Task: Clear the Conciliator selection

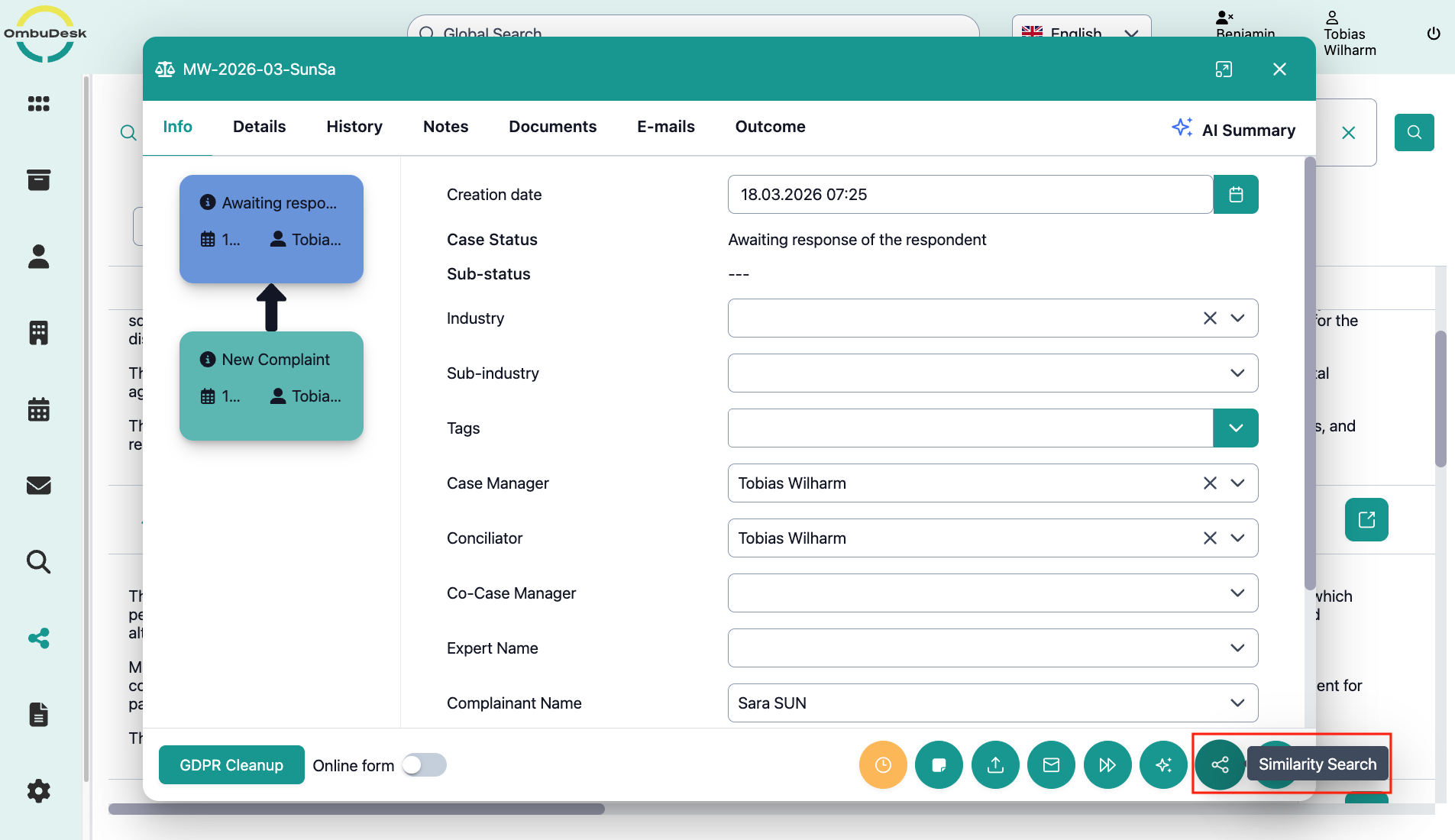Action: pyautogui.click(x=1210, y=538)
